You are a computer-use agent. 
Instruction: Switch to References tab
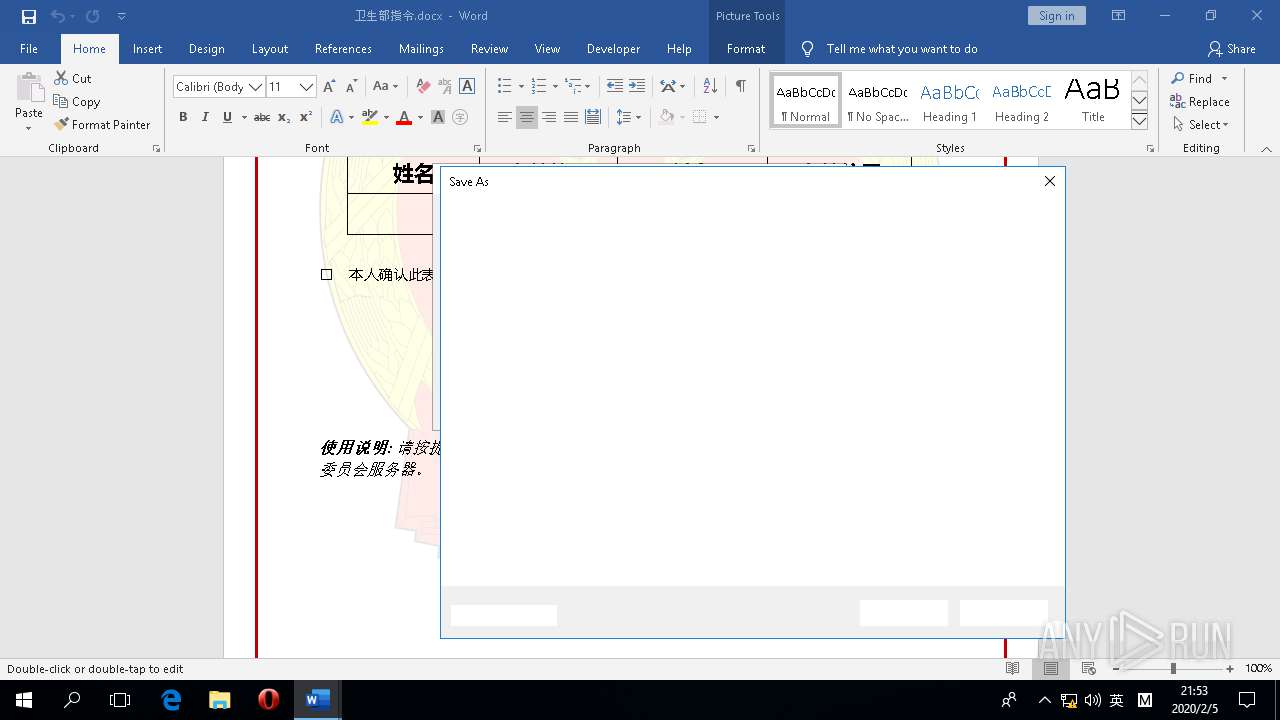[x=343, y=49]
